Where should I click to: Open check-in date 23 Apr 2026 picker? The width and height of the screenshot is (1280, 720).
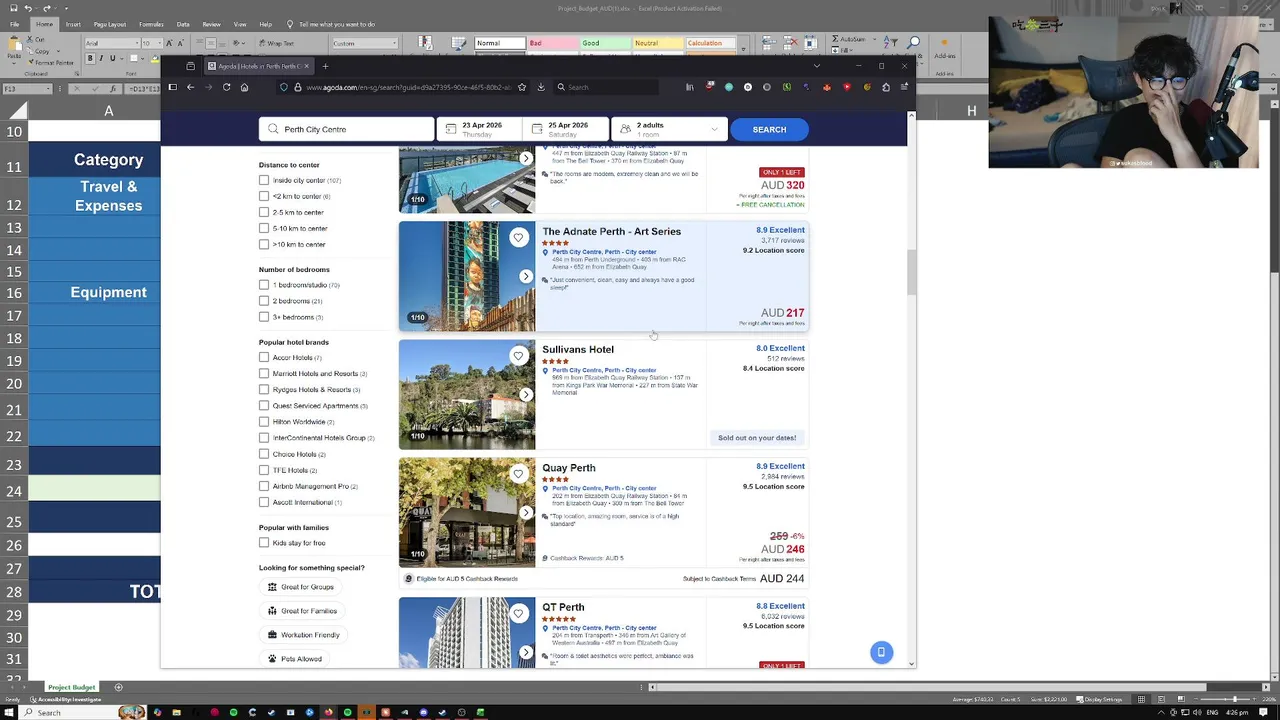point(481,129)
